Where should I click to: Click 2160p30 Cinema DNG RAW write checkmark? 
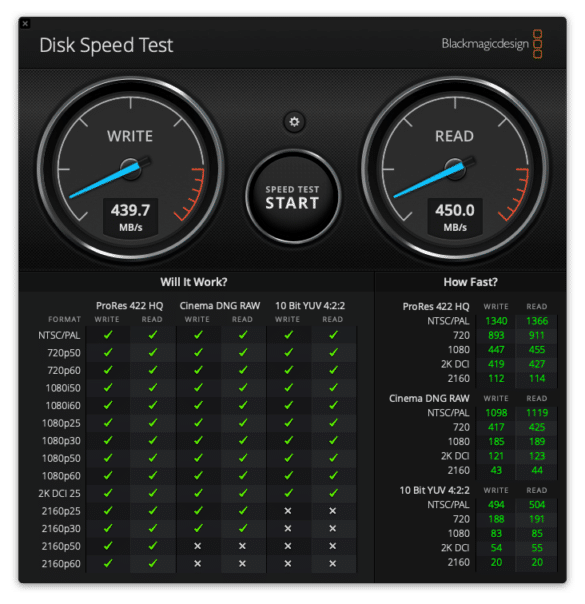pyautogui.click(x=198, y=528)
